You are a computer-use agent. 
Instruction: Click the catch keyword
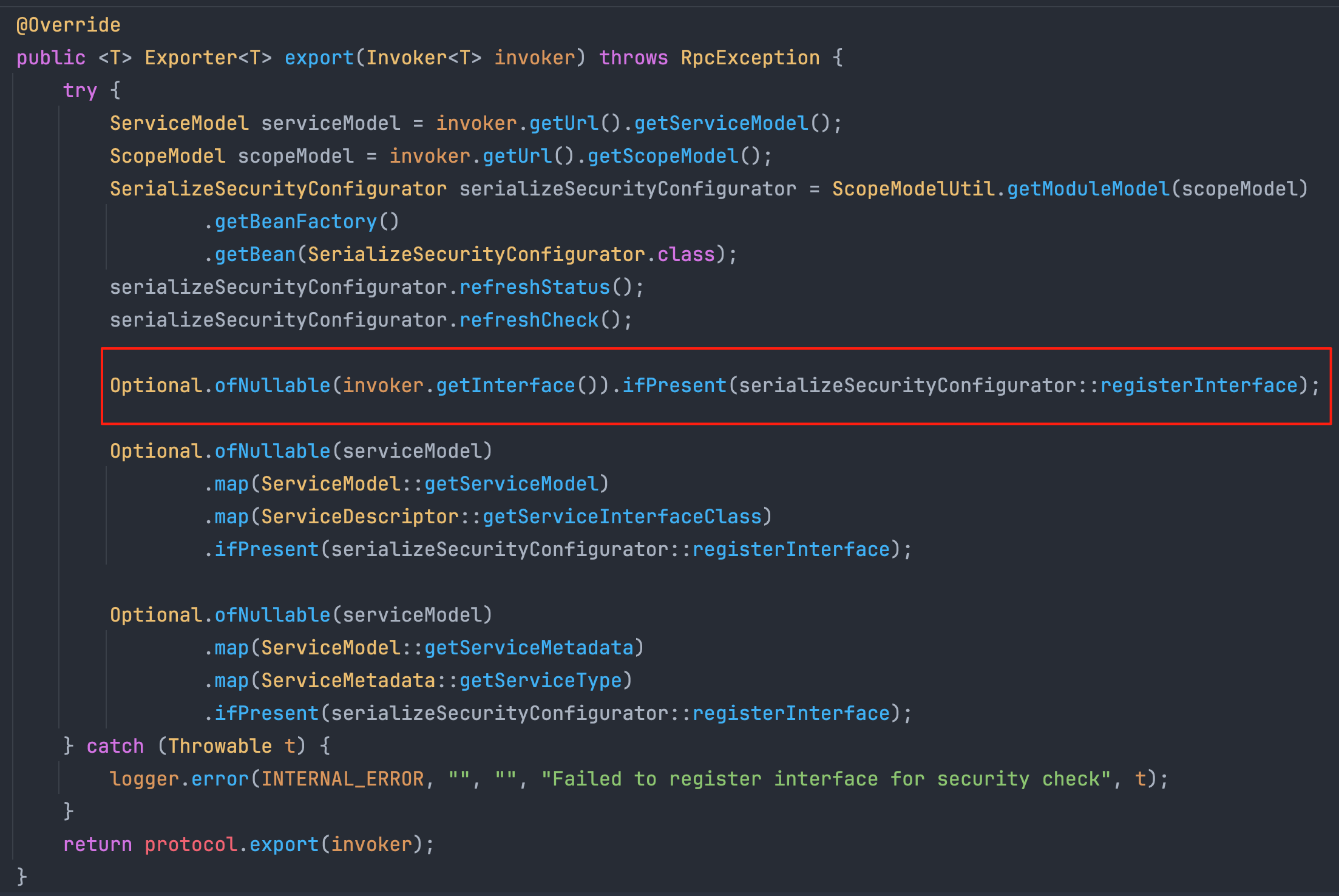(115, 746)
